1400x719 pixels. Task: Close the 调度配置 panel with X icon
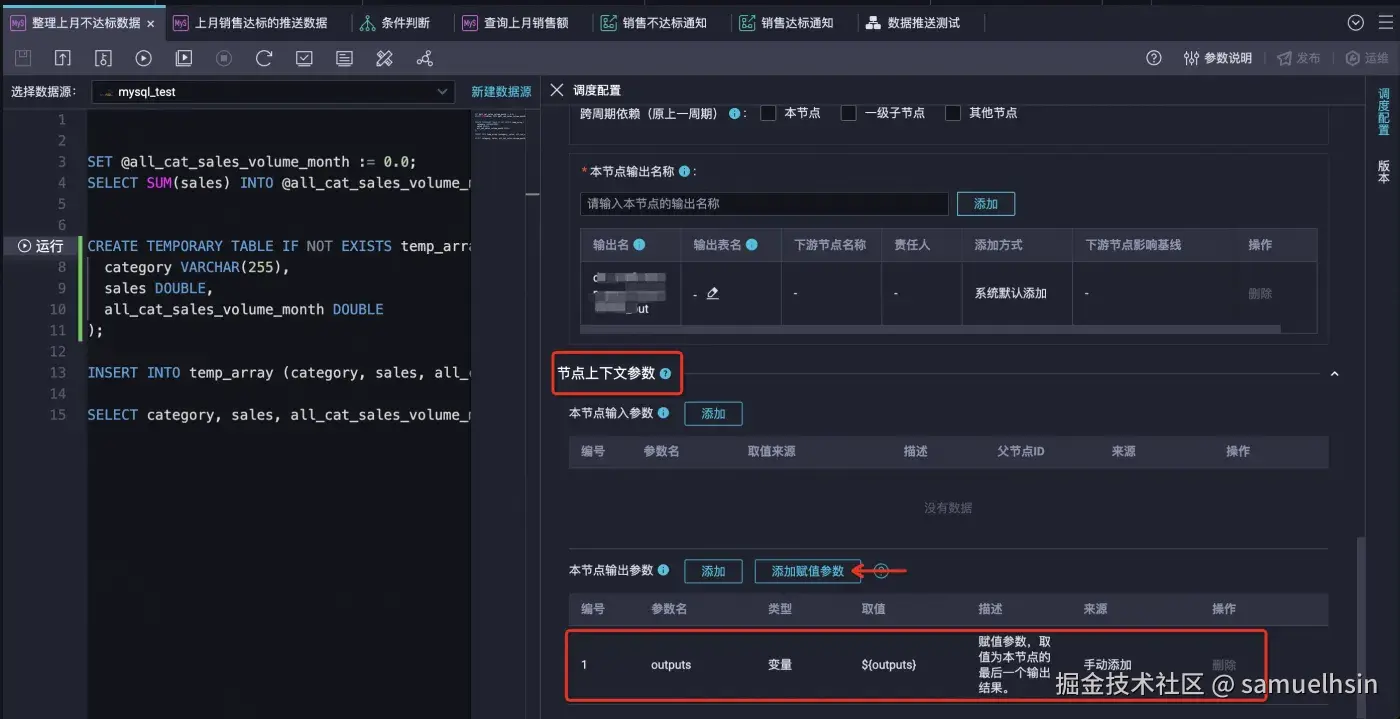point(557,90)
